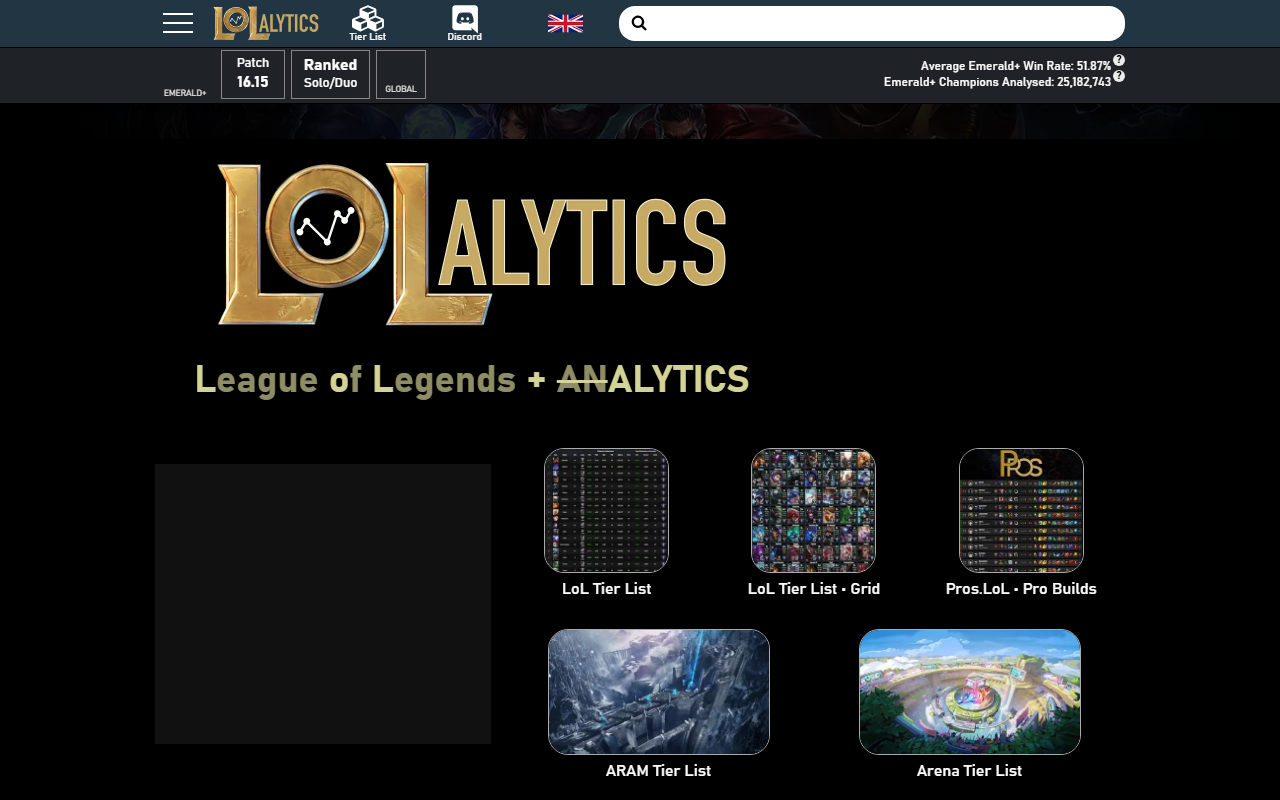
Task: Open the Emerald+ tier selector
Action: click(x=185, y=75)
